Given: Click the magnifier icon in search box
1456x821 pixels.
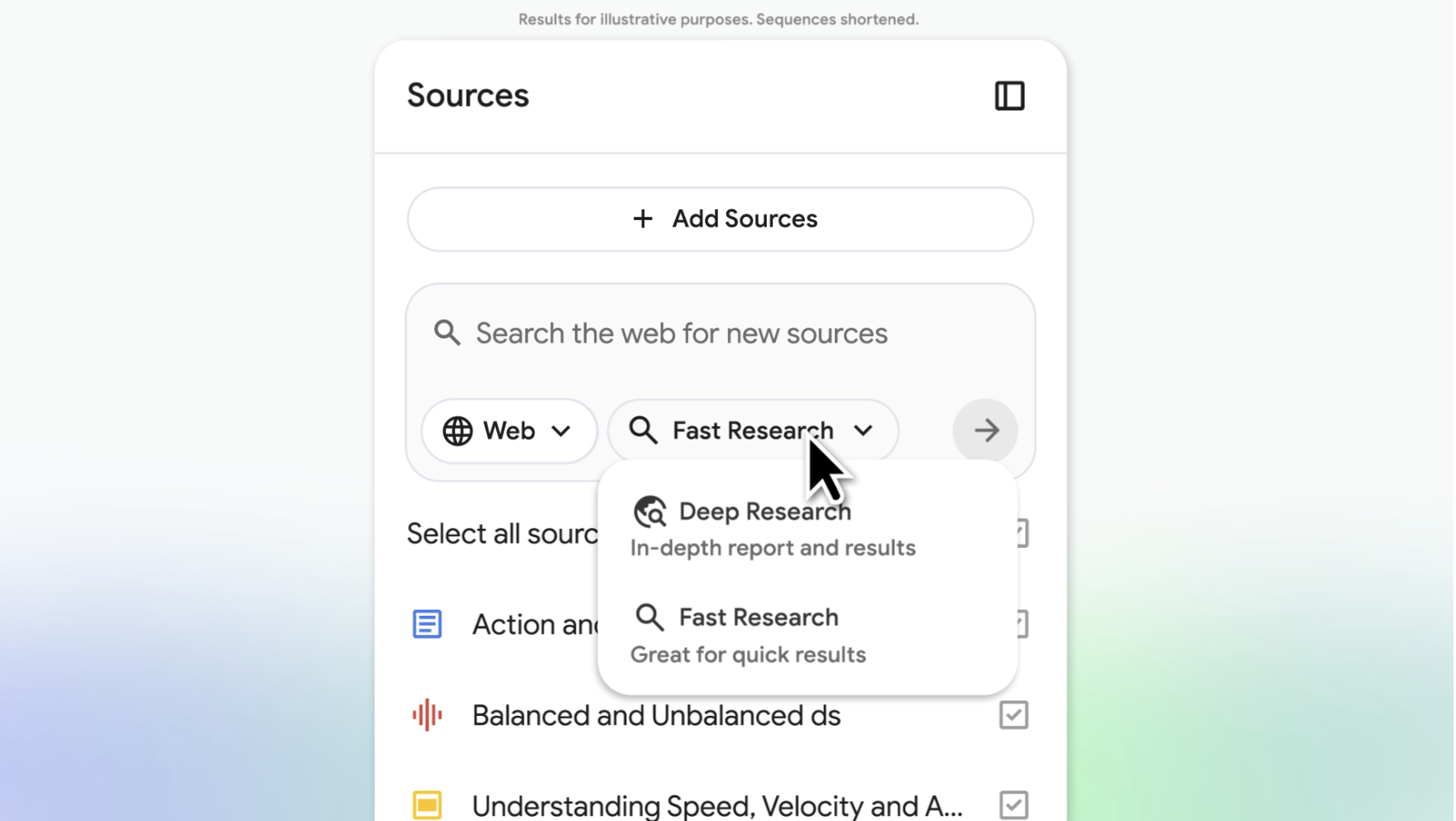Looking at the screenshot, I should click(447, 333).
